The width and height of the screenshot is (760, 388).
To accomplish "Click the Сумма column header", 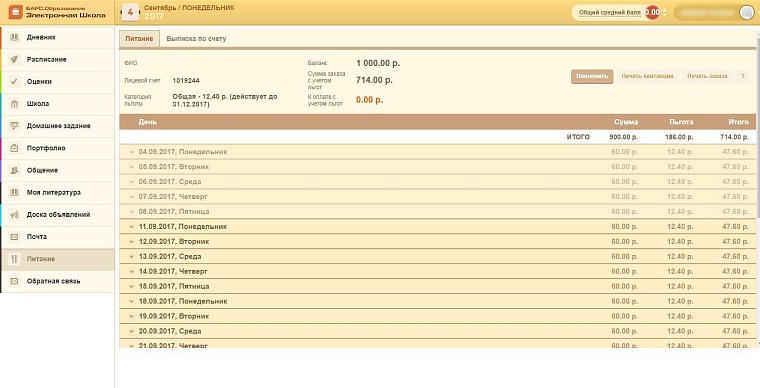I will pos(626,122).
